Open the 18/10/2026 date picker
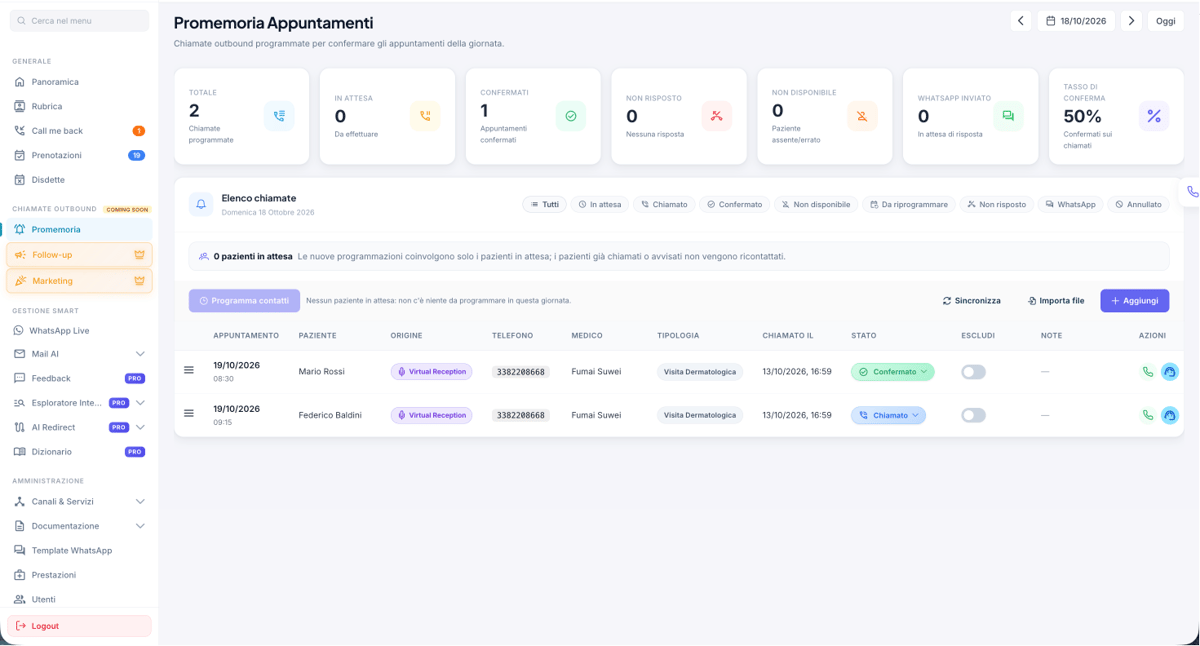This screenshot has height=646, width=1200. click(x=1076, y=21)
